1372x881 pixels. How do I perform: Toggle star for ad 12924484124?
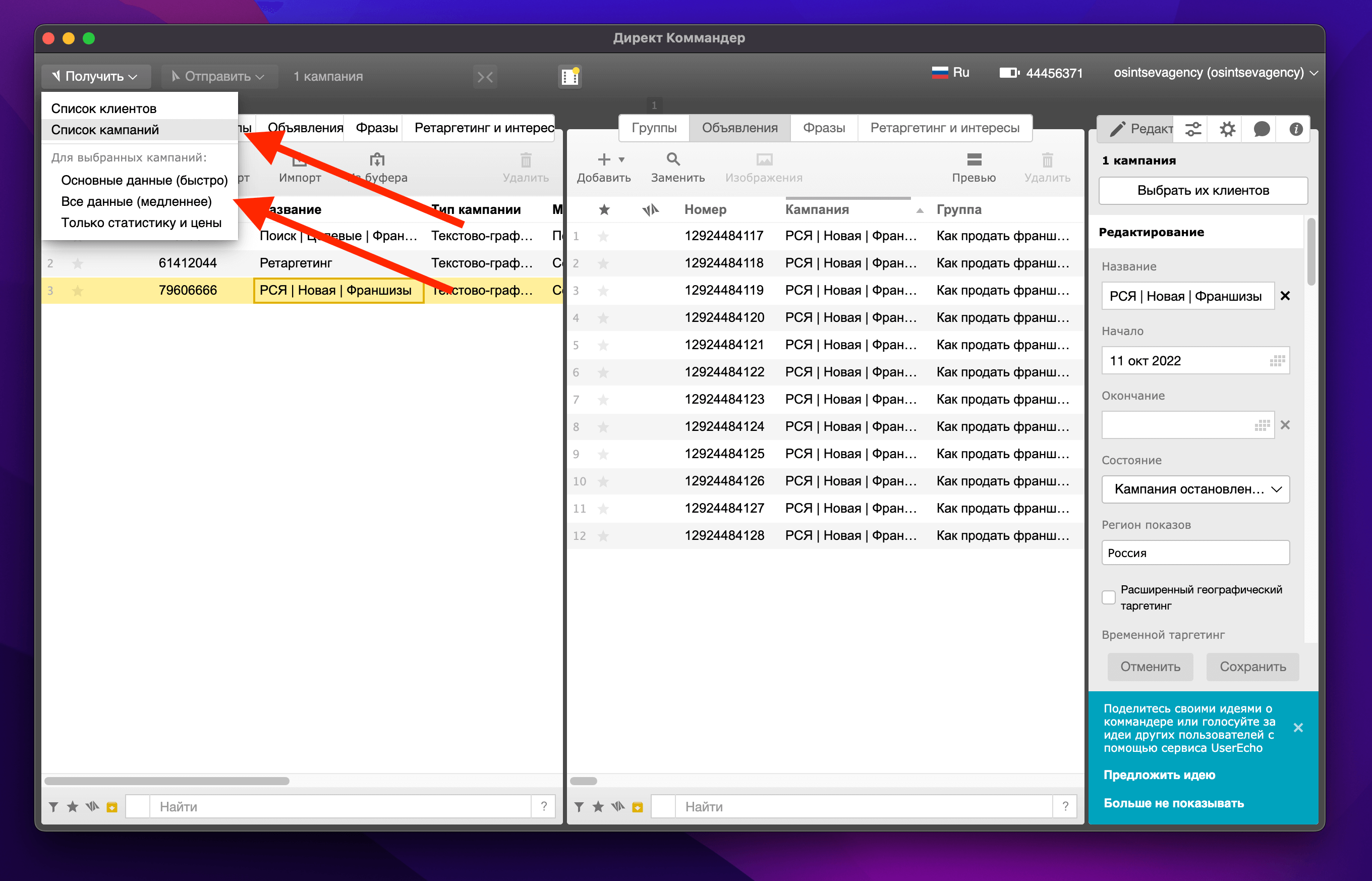[x=603, y=426]
